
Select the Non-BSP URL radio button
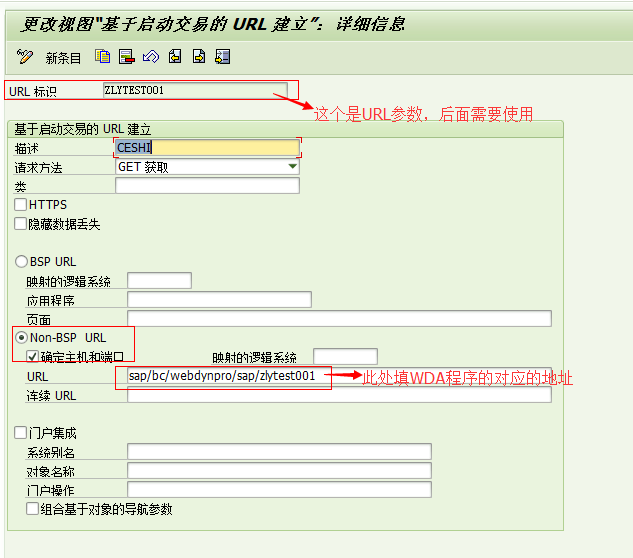point(21,338)
